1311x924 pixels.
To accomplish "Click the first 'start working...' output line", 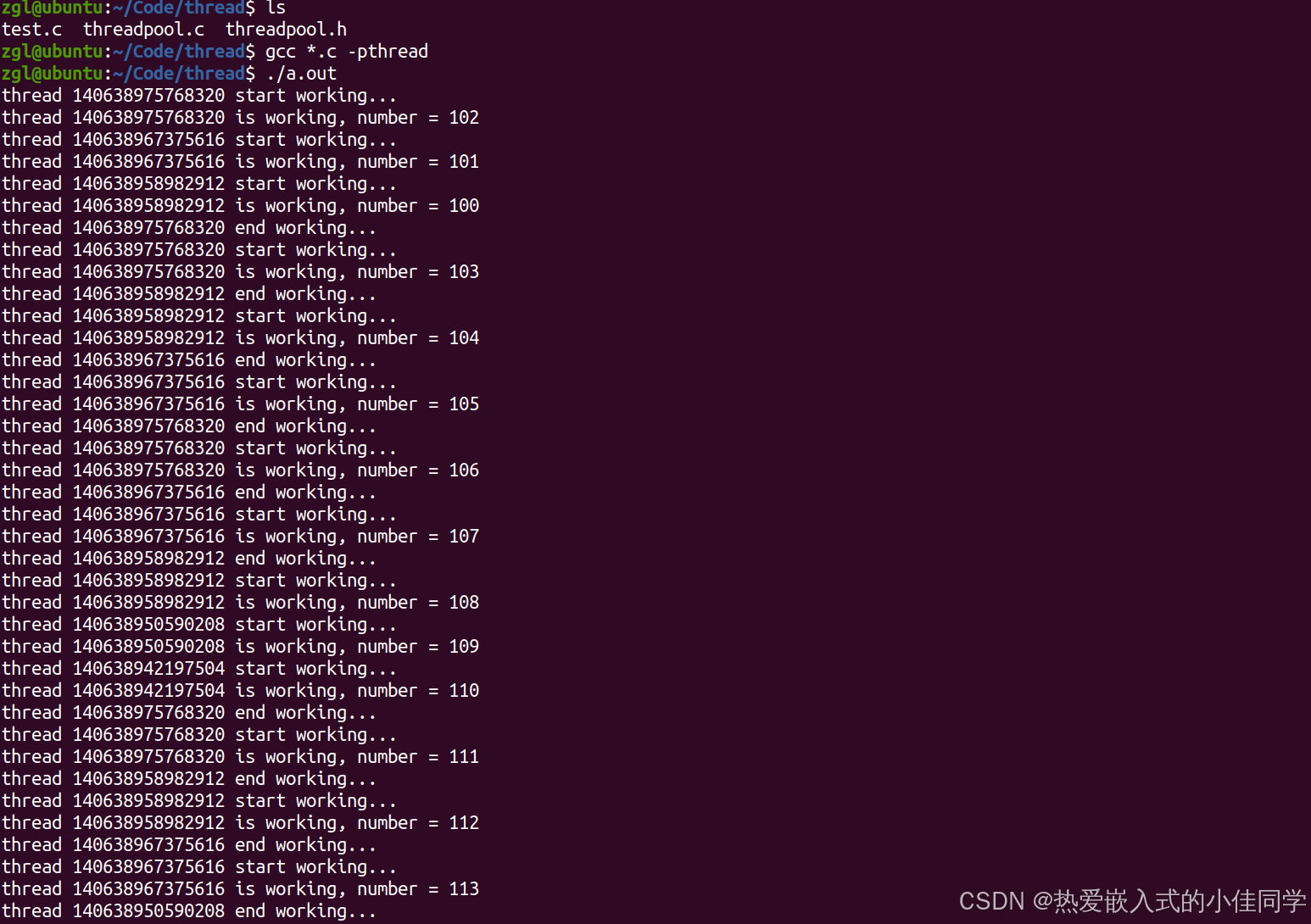I will pyautogui.click(x=199, y=96).
